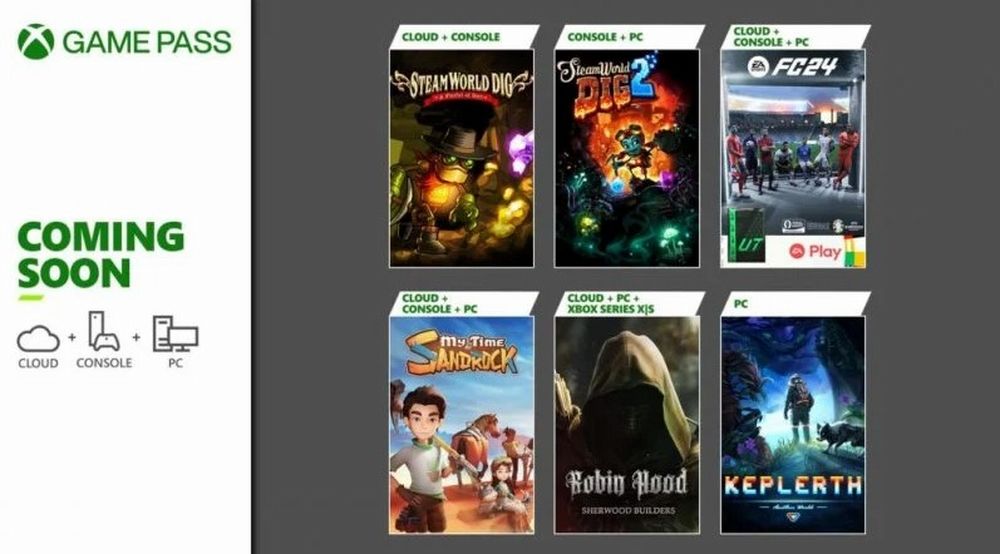The image size is (1000, 554).
Task: Open the Keplerth game cover
Action: pyautogui.click(x=793, y=425)
